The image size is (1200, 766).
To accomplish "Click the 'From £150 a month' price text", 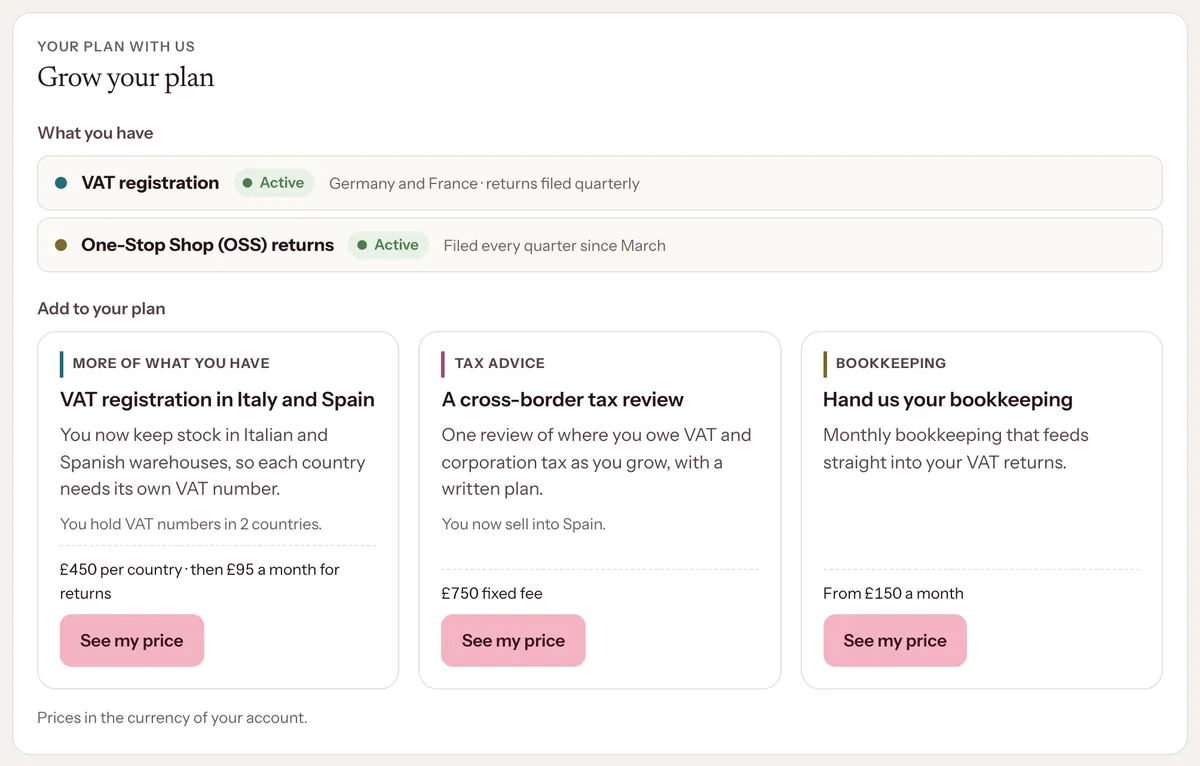I will click(x=893, y=594).
